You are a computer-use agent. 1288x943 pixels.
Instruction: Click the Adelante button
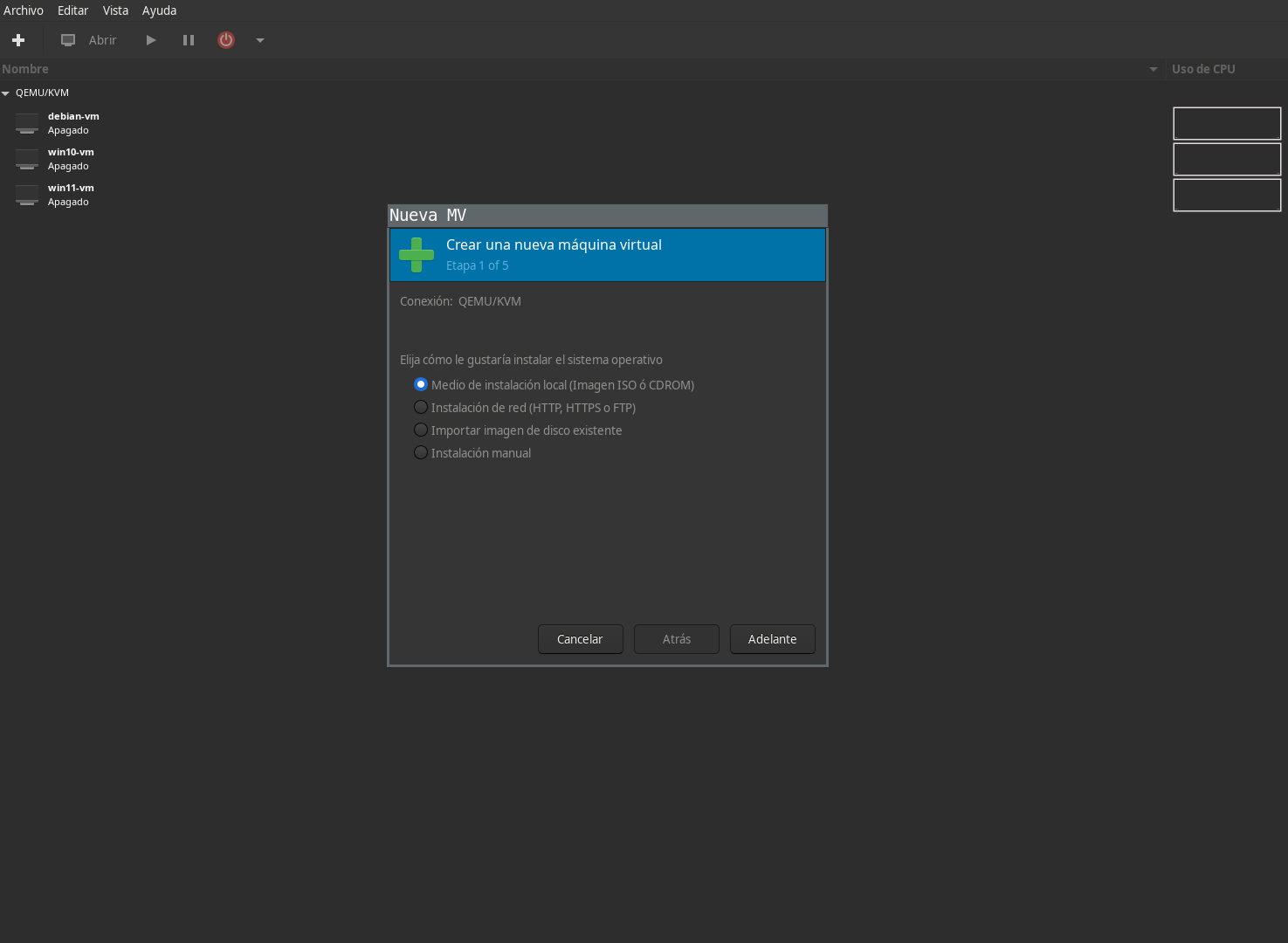click(x=772, y=639)
